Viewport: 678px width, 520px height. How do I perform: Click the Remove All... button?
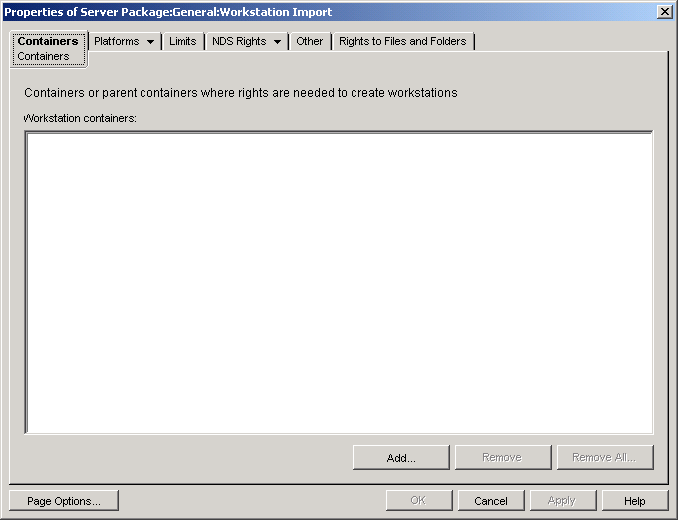point(605,457)
